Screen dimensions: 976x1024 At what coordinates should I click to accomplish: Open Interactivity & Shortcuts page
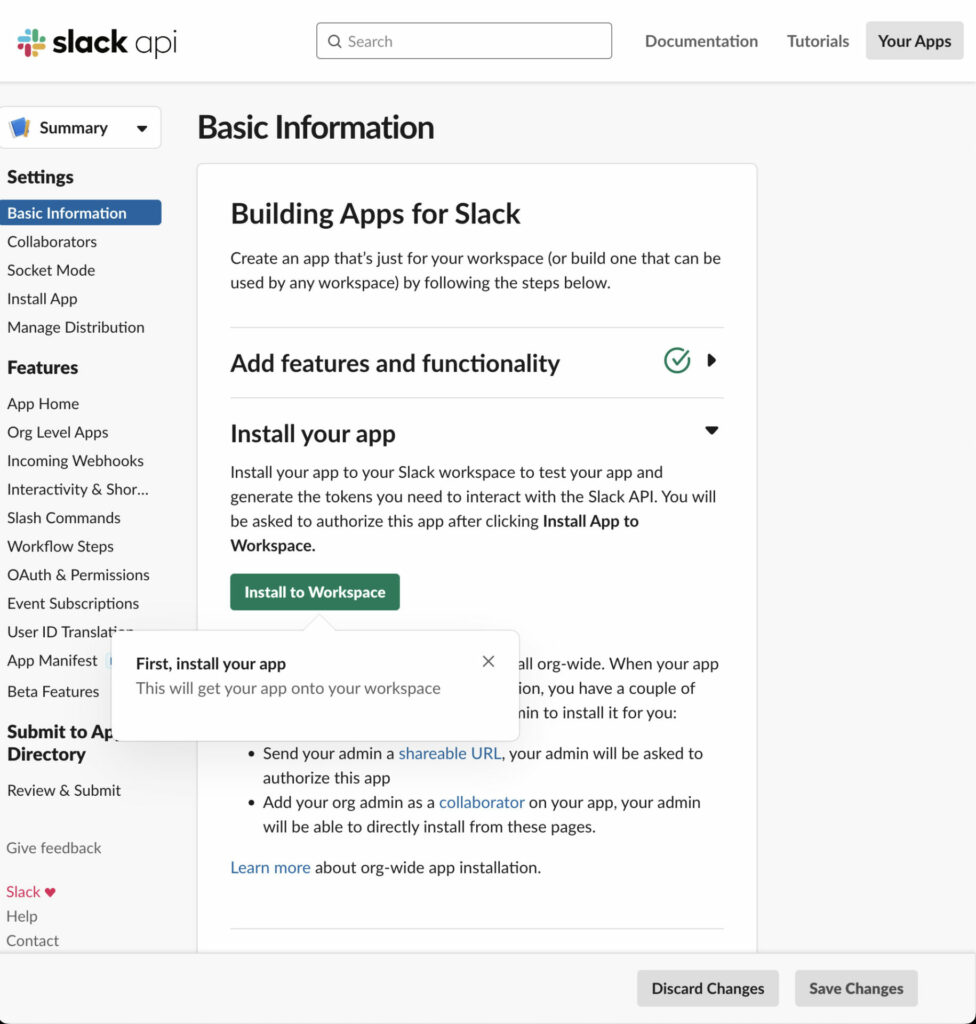[78, 489]
